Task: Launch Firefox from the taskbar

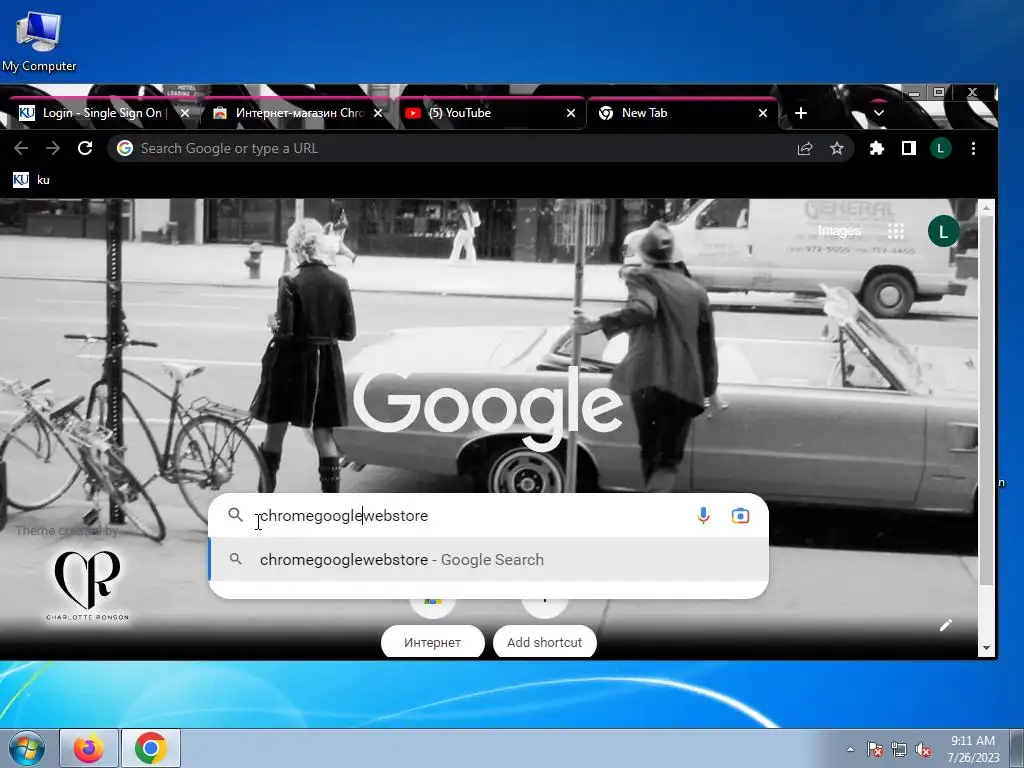Action: tap(89, 748)
